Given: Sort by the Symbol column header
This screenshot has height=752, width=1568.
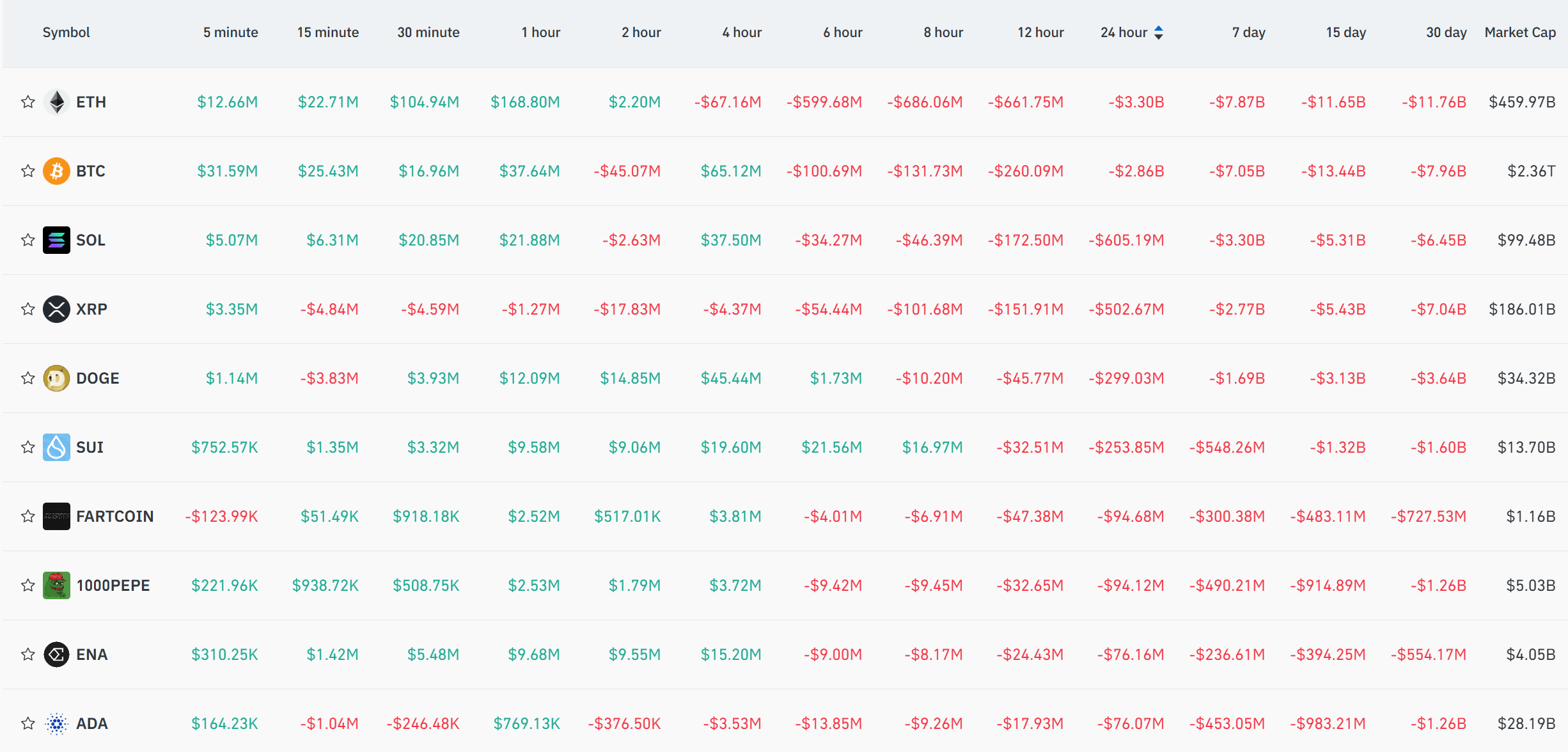Looking at the screenshot, I should click(66, 33).
